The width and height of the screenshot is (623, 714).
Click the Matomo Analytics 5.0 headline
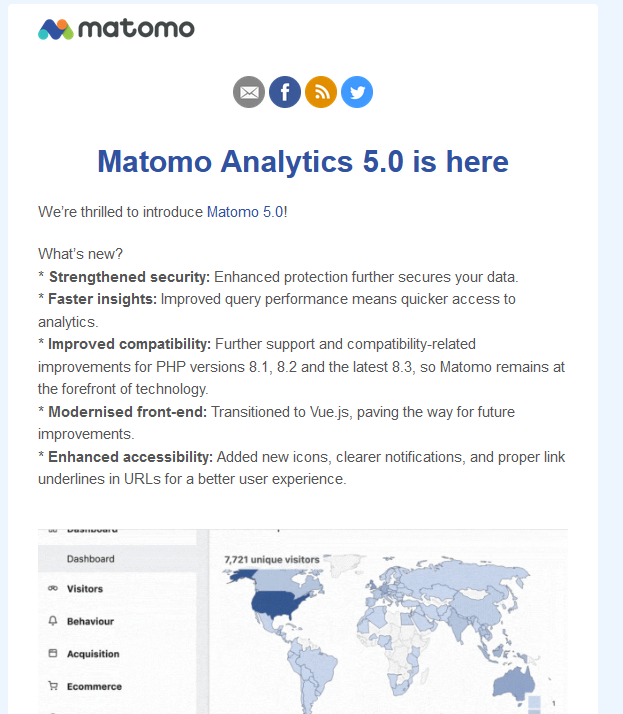[x=303, y=161]
